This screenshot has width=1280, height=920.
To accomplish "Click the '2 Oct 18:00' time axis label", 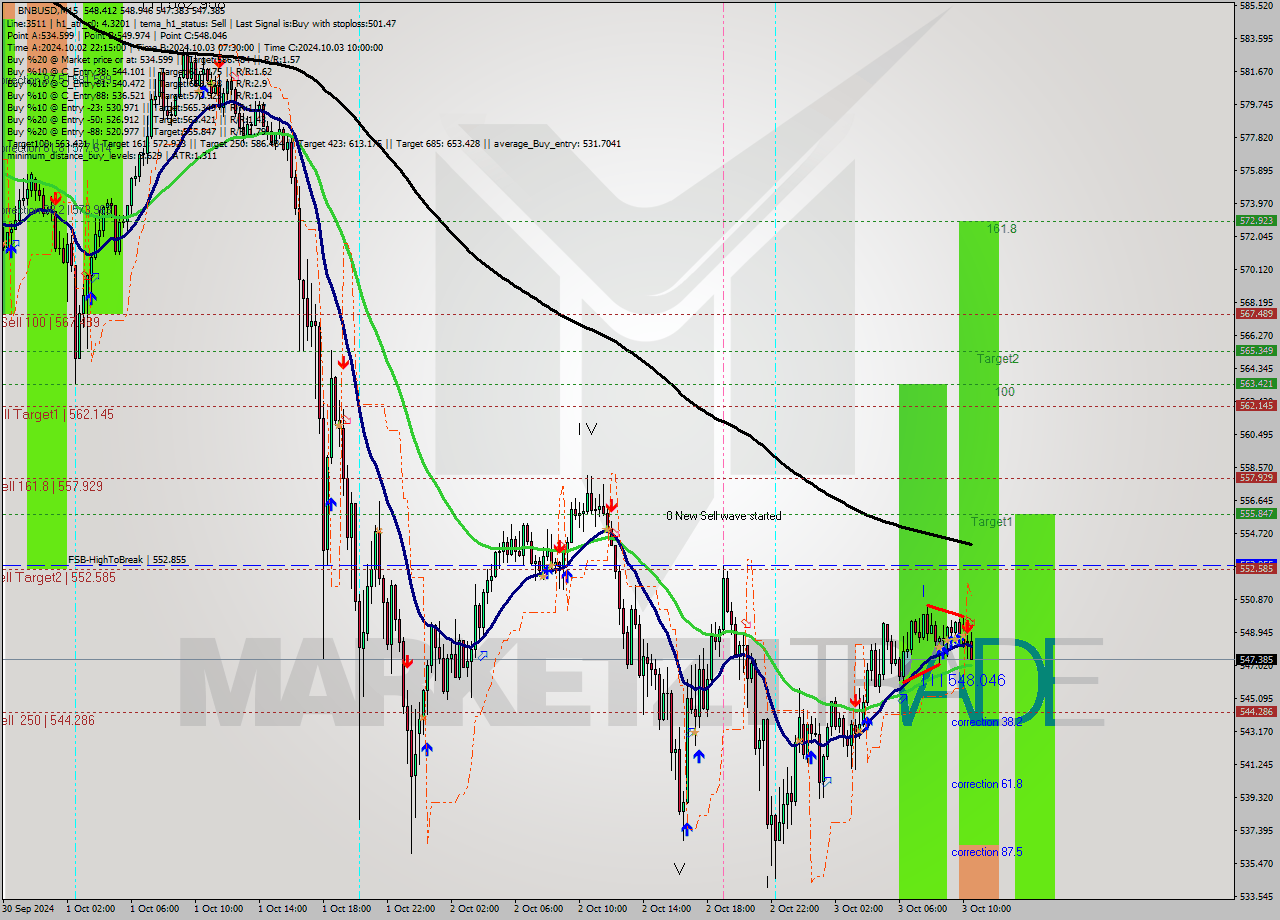I will pyautogui.click(x=731, y=909).
